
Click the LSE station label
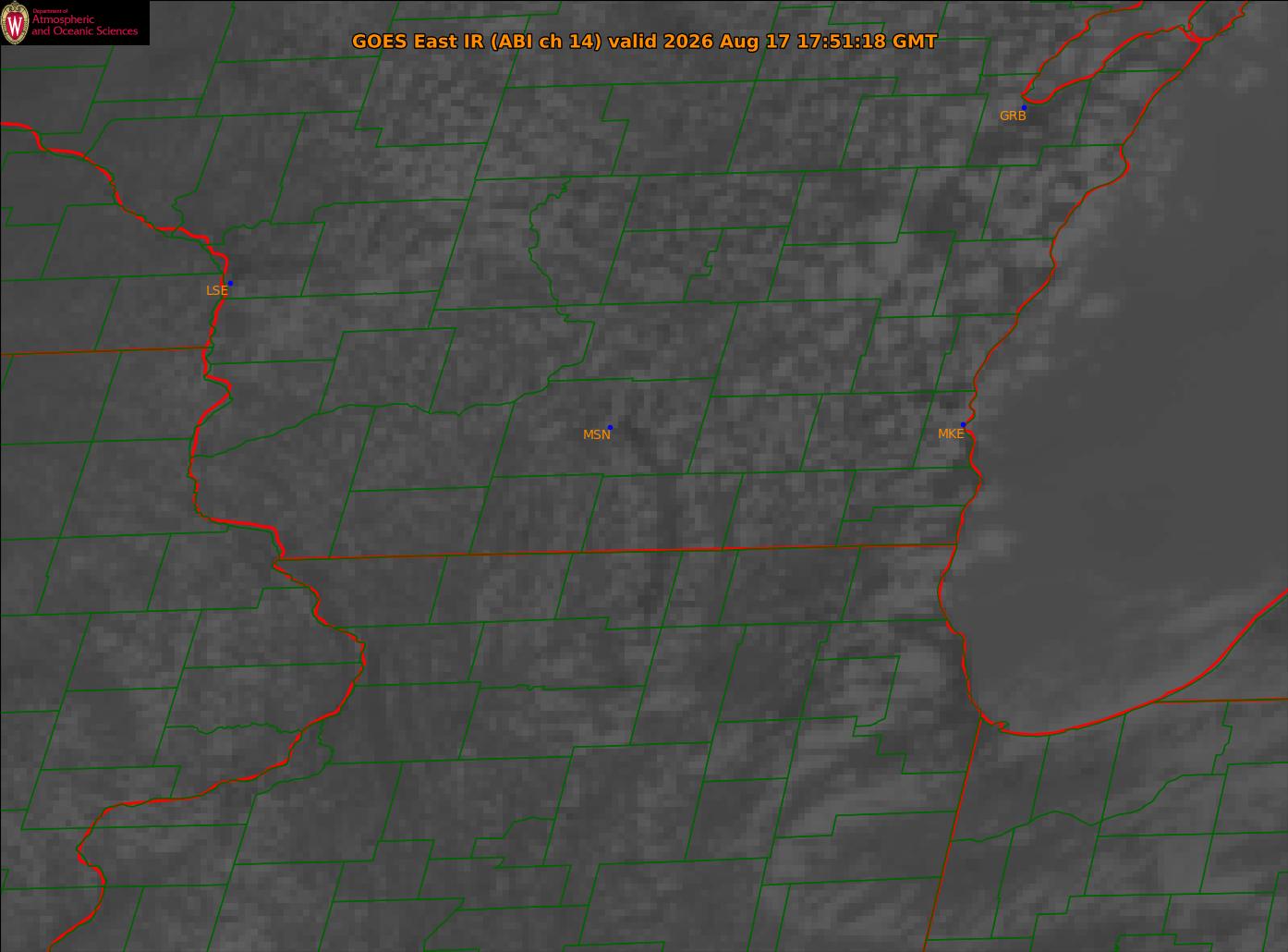(x=216, y=290)
